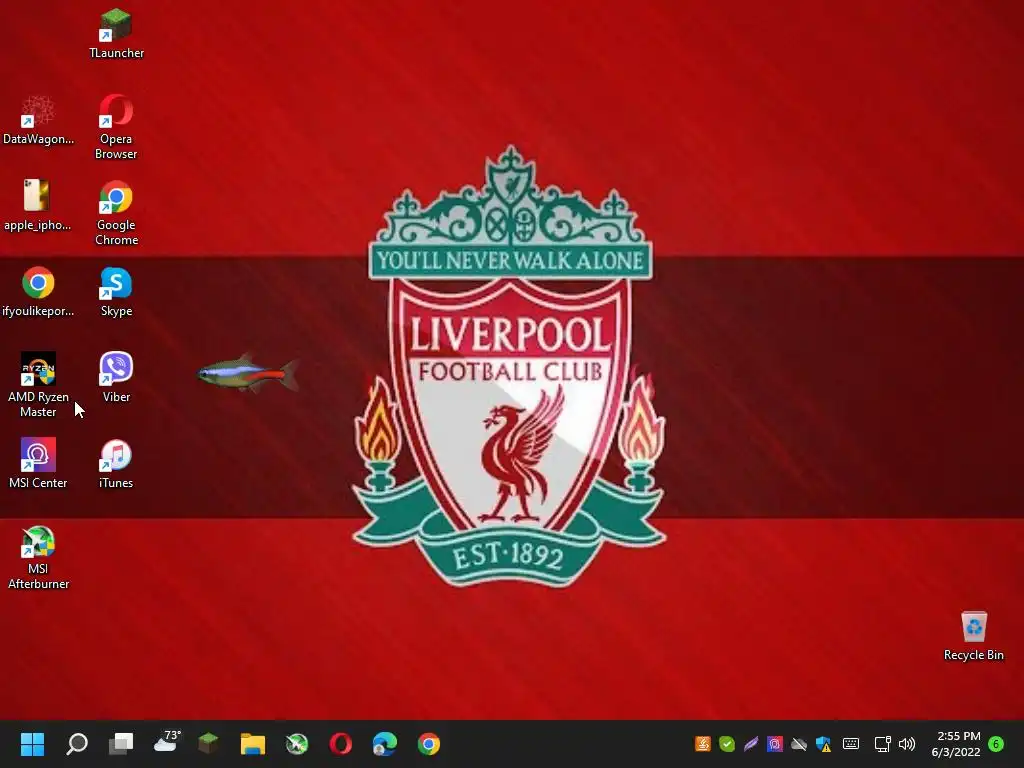The height and width of the screenshot is (768, 1024).
Task: Open taskbar Search
Action: (x=77, y=743)
